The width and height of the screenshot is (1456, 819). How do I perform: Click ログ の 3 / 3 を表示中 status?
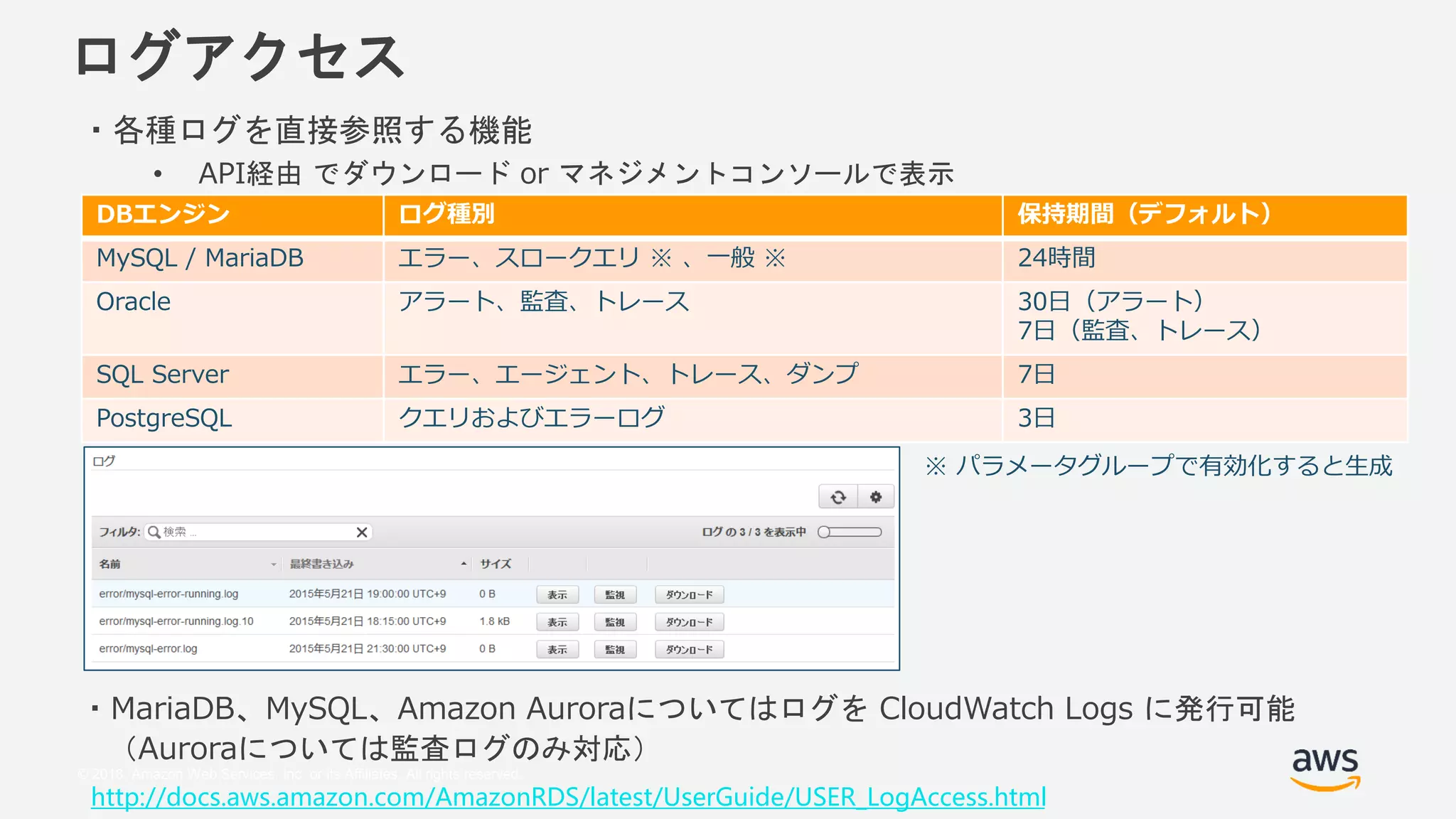(x=754, y=532)
